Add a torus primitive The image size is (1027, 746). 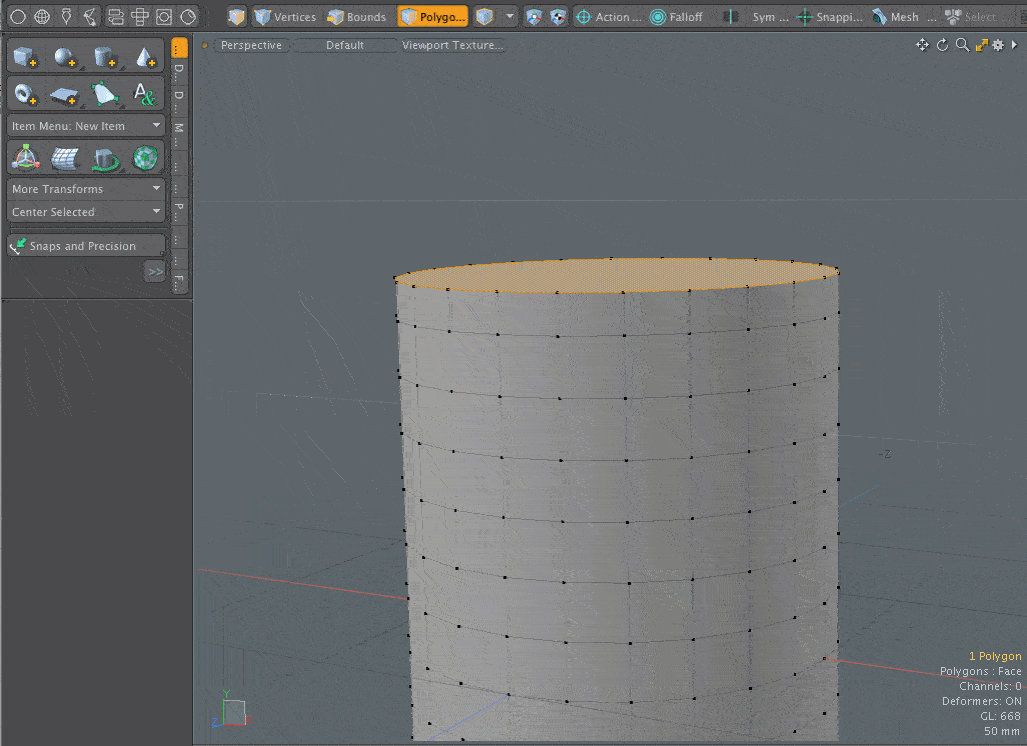pyautogui.click(x=25, y=95)
